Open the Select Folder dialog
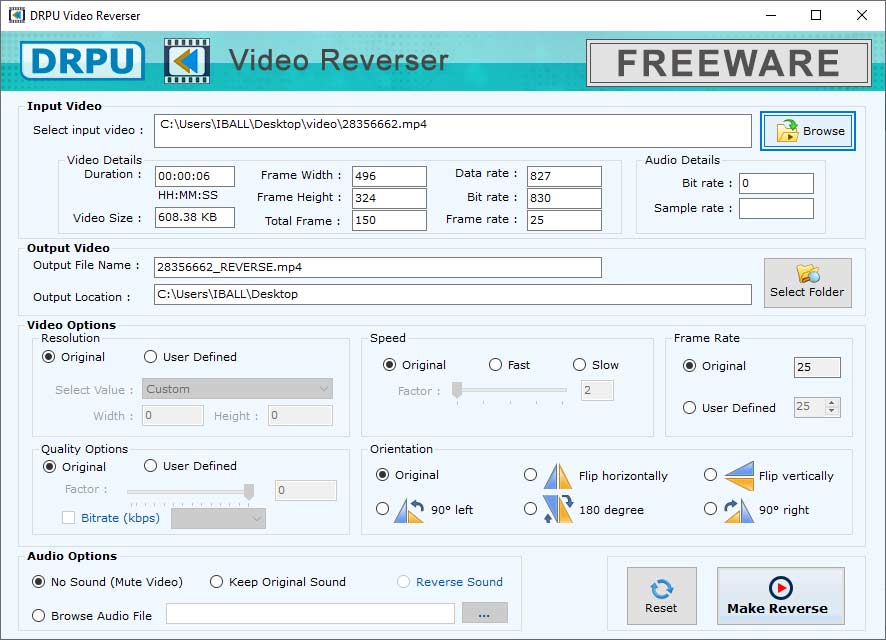The height and width of the screenshot is (640, 886). click(x=807, y=283)
